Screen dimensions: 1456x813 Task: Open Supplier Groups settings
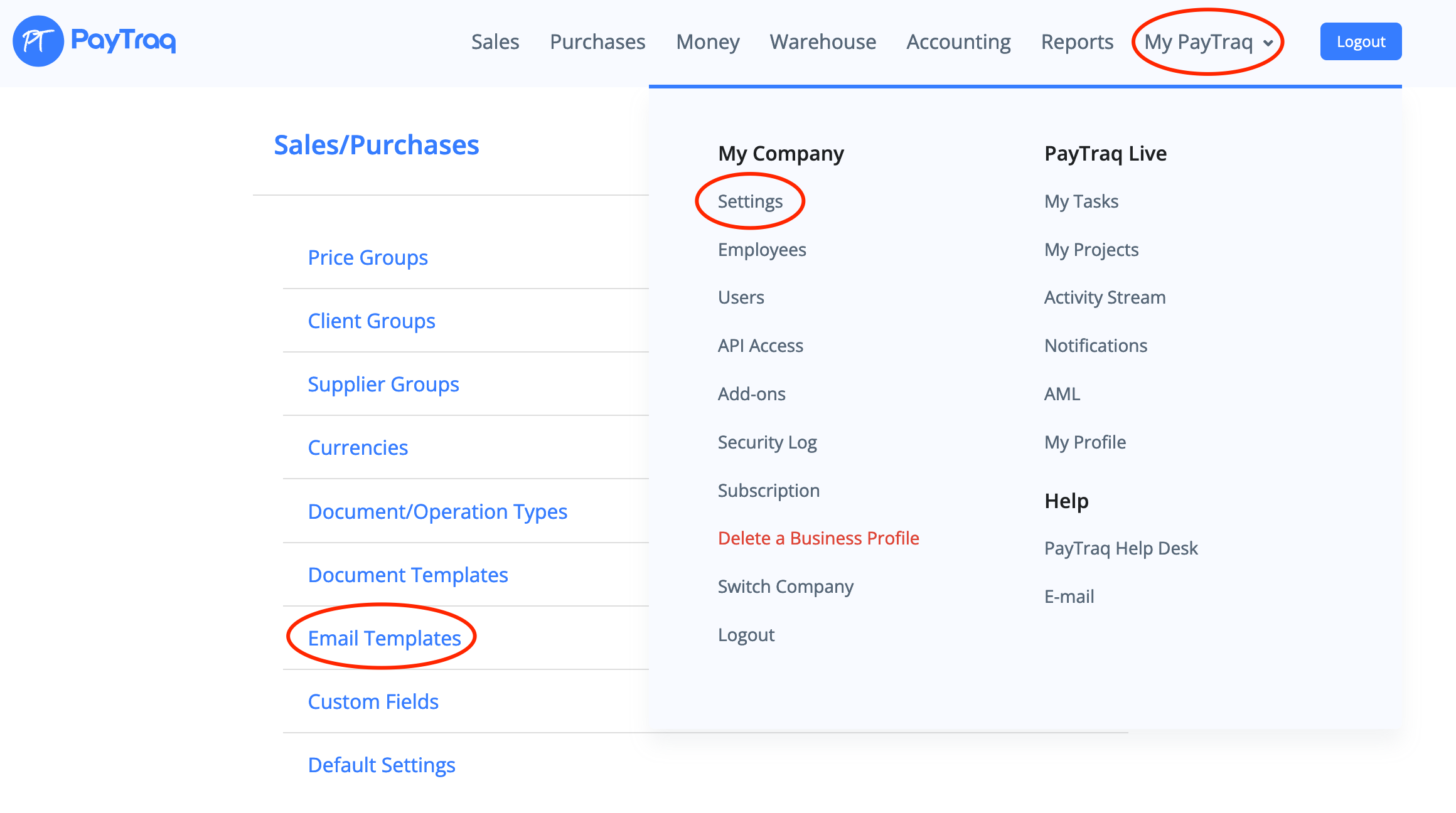coord(383,384)
